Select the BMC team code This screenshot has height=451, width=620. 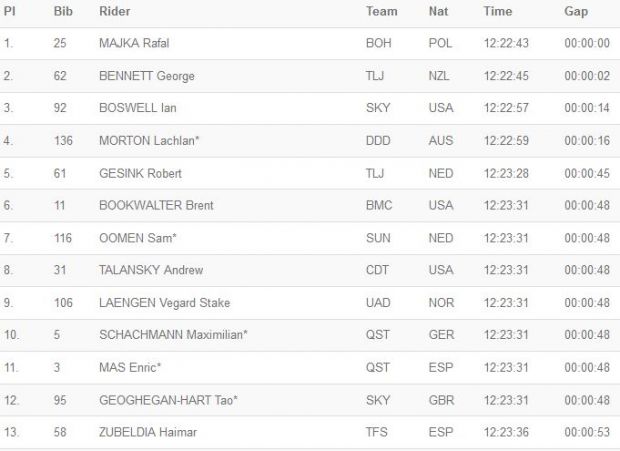click(x=379, y=205)
